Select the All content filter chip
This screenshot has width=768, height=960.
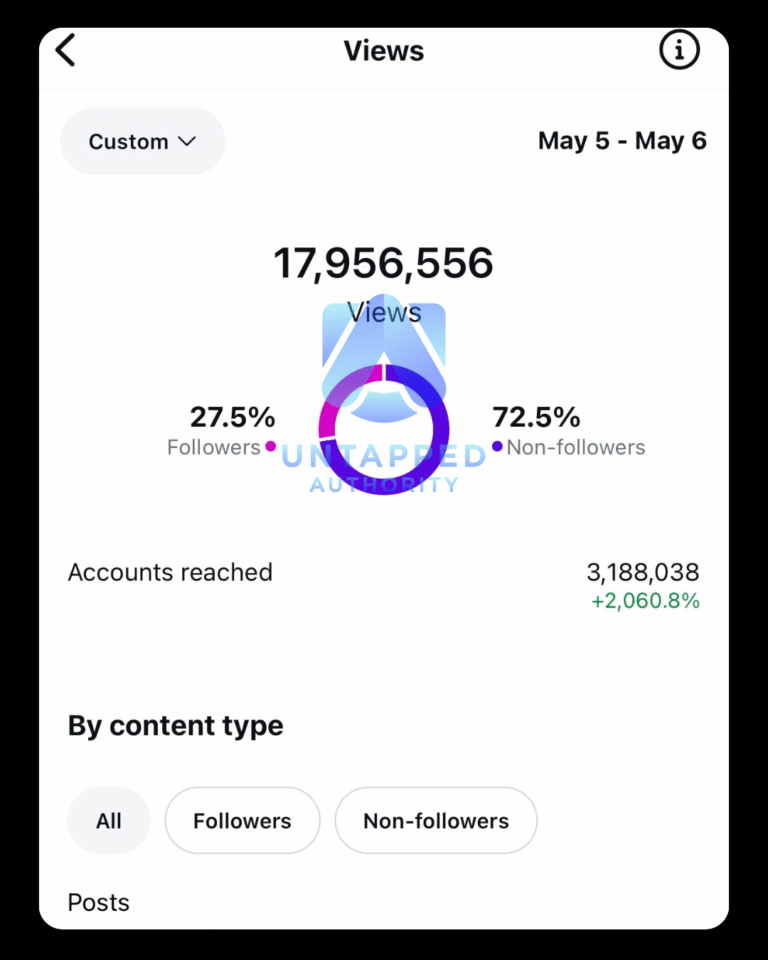(x=108, y=821)
